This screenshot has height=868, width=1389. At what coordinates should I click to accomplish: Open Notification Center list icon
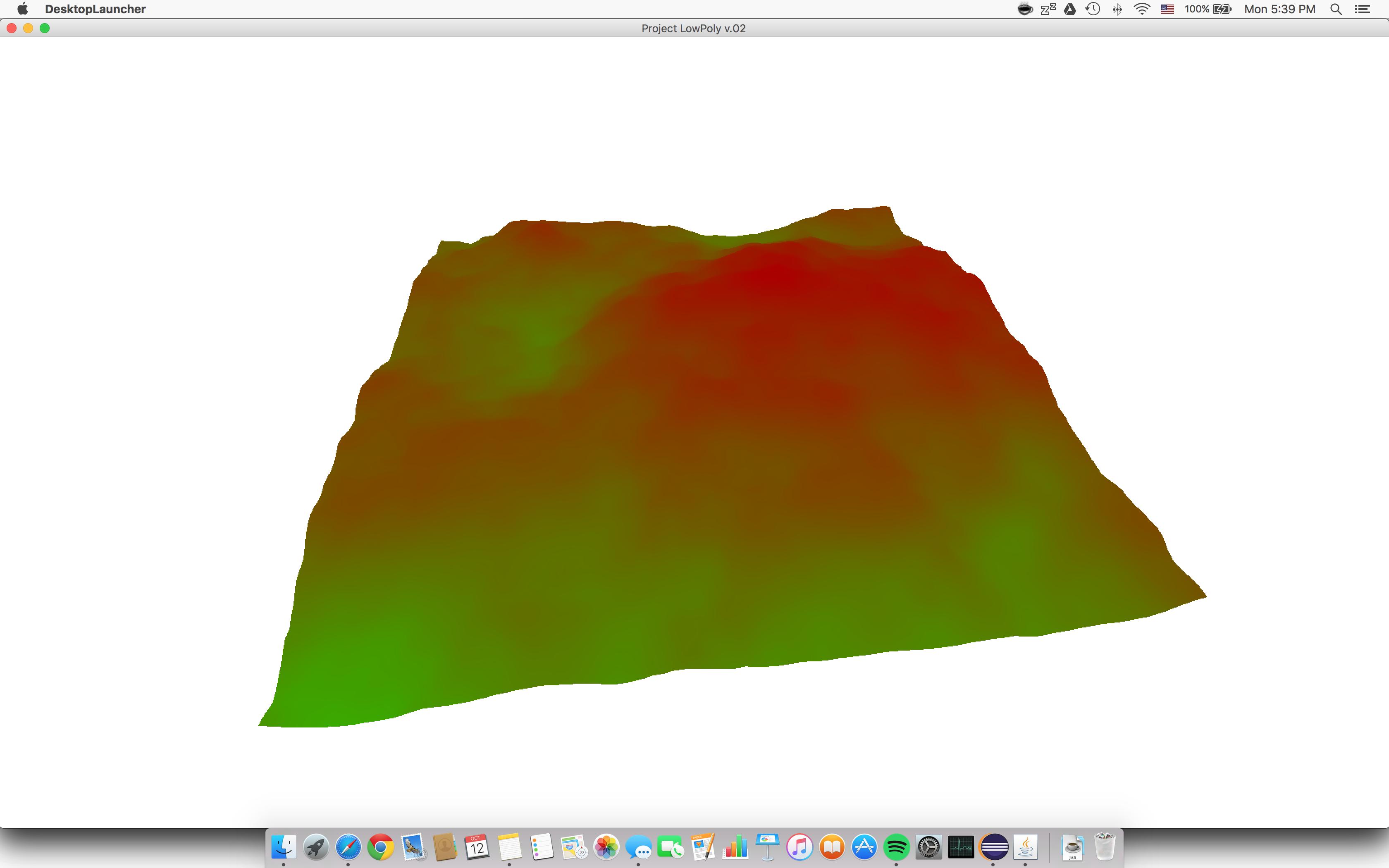tap(1362, 9)
